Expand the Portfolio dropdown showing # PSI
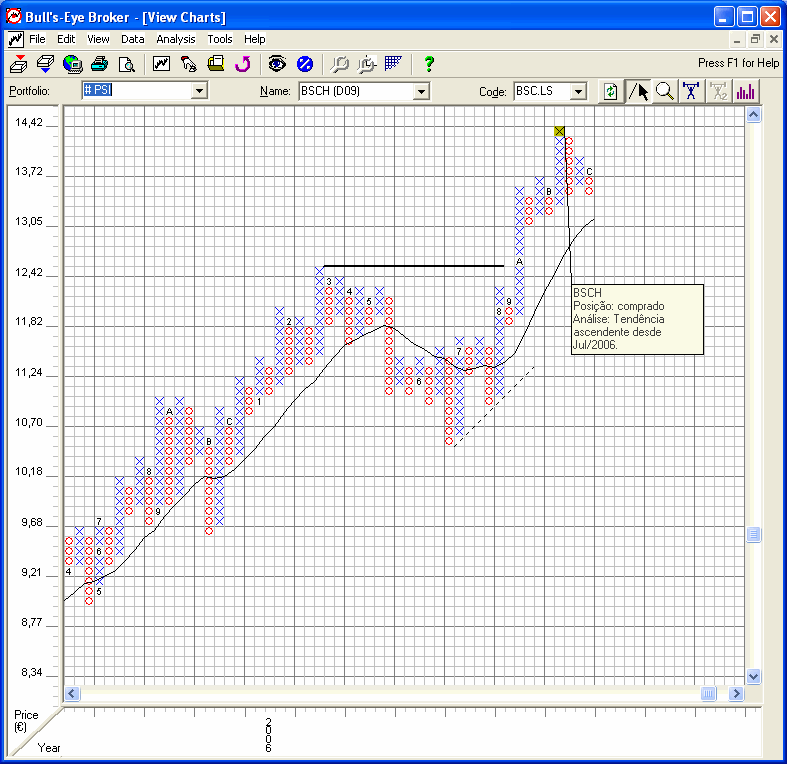Screen dimensions: 787x764 198,91
